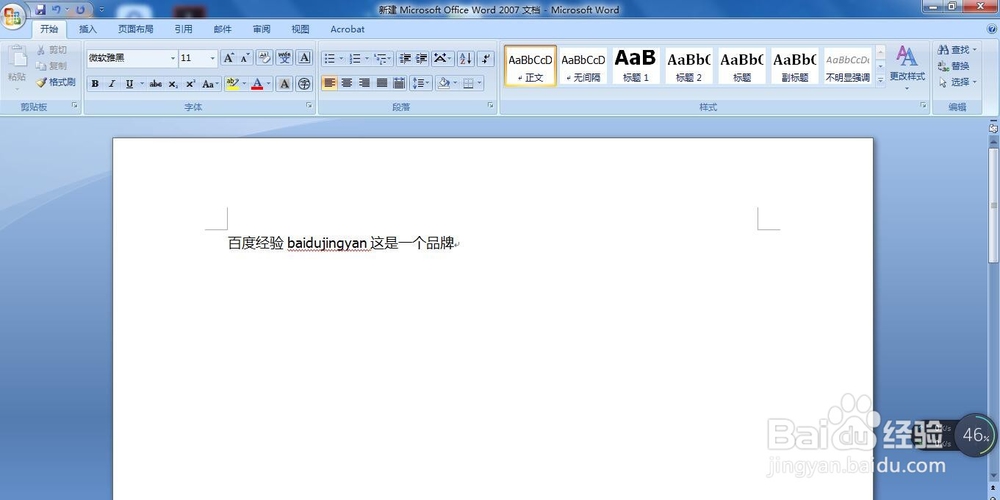Center align the text
This screenshot has height=500, width=1000.
(346, 83)
